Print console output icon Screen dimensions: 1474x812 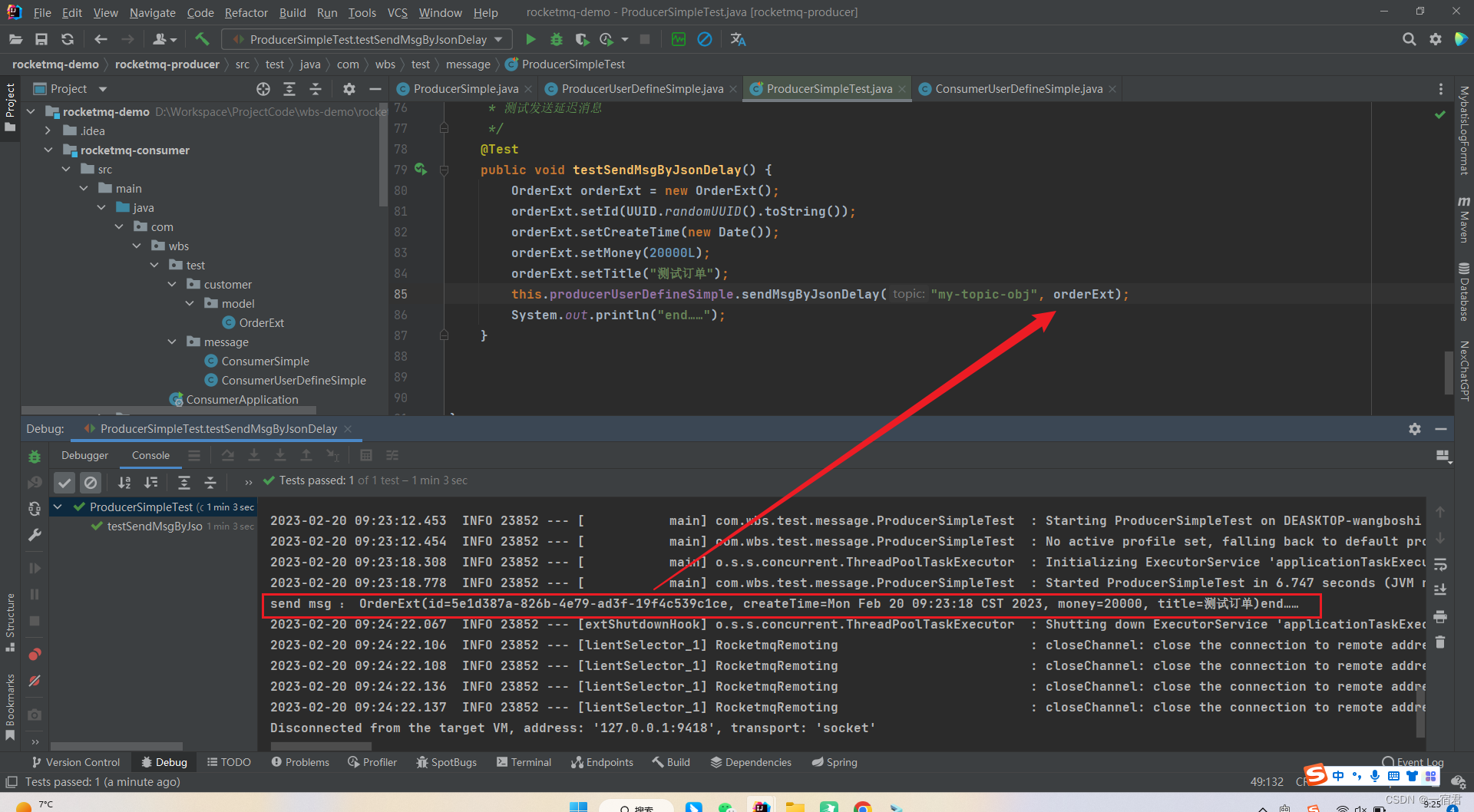(1440, 616)
